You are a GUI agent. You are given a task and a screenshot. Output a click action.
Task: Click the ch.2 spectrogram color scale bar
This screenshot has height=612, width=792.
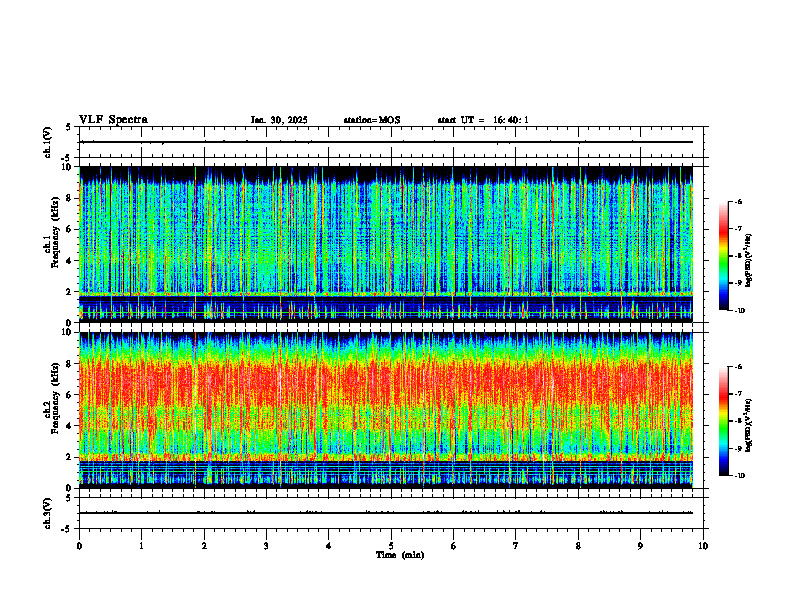pyautogui.click(x=723, y=421)
